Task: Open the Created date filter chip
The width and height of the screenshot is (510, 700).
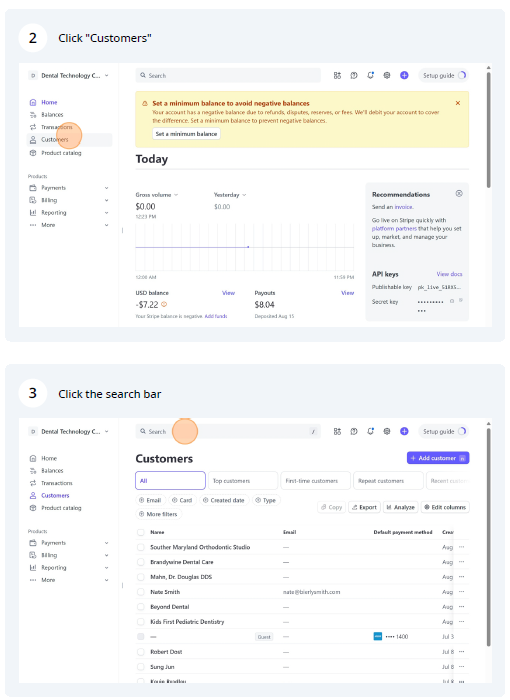Action: coord(224,500)
